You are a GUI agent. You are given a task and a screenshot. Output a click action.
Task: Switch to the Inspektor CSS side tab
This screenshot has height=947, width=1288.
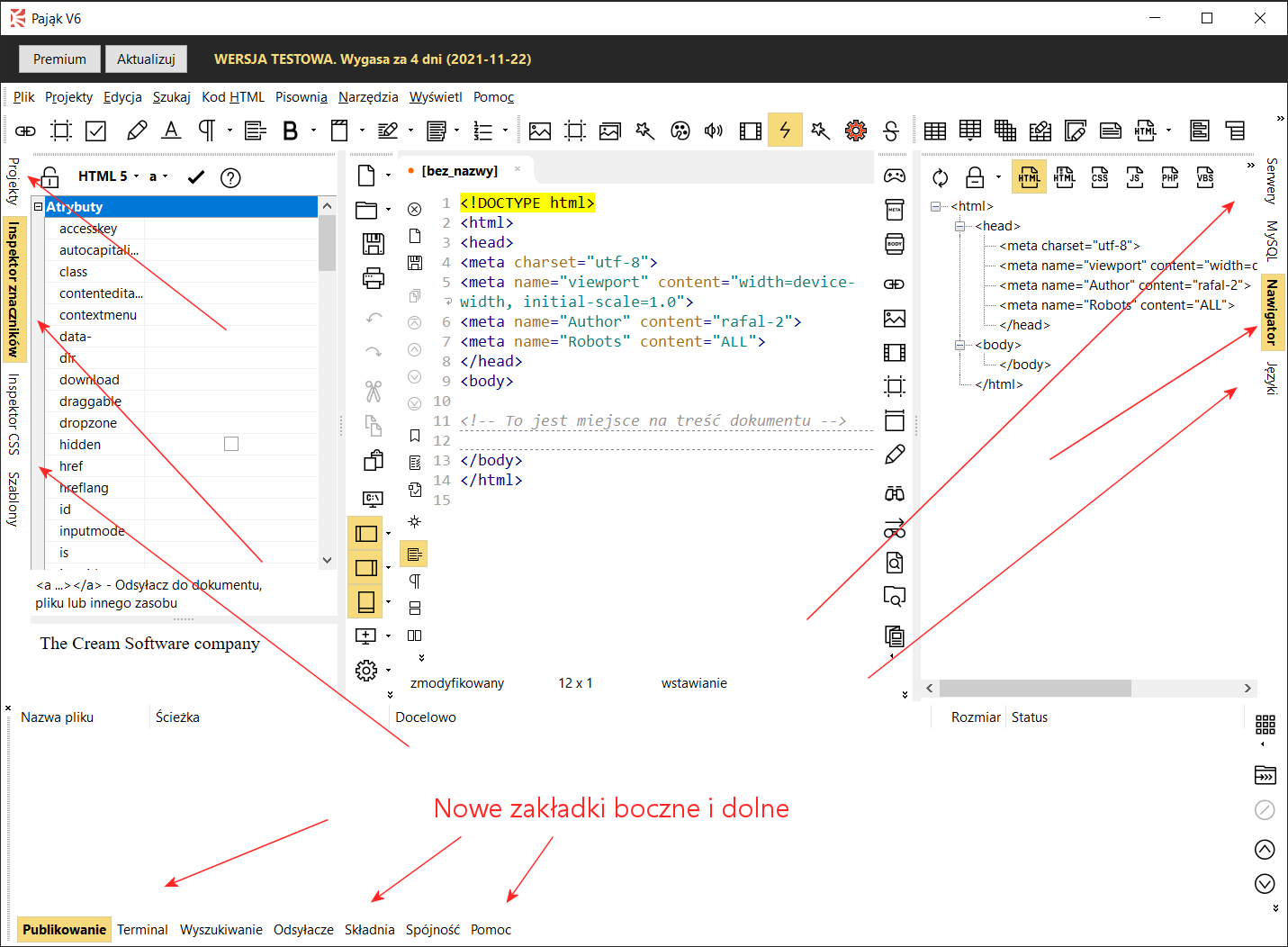[x=14, y=414]
